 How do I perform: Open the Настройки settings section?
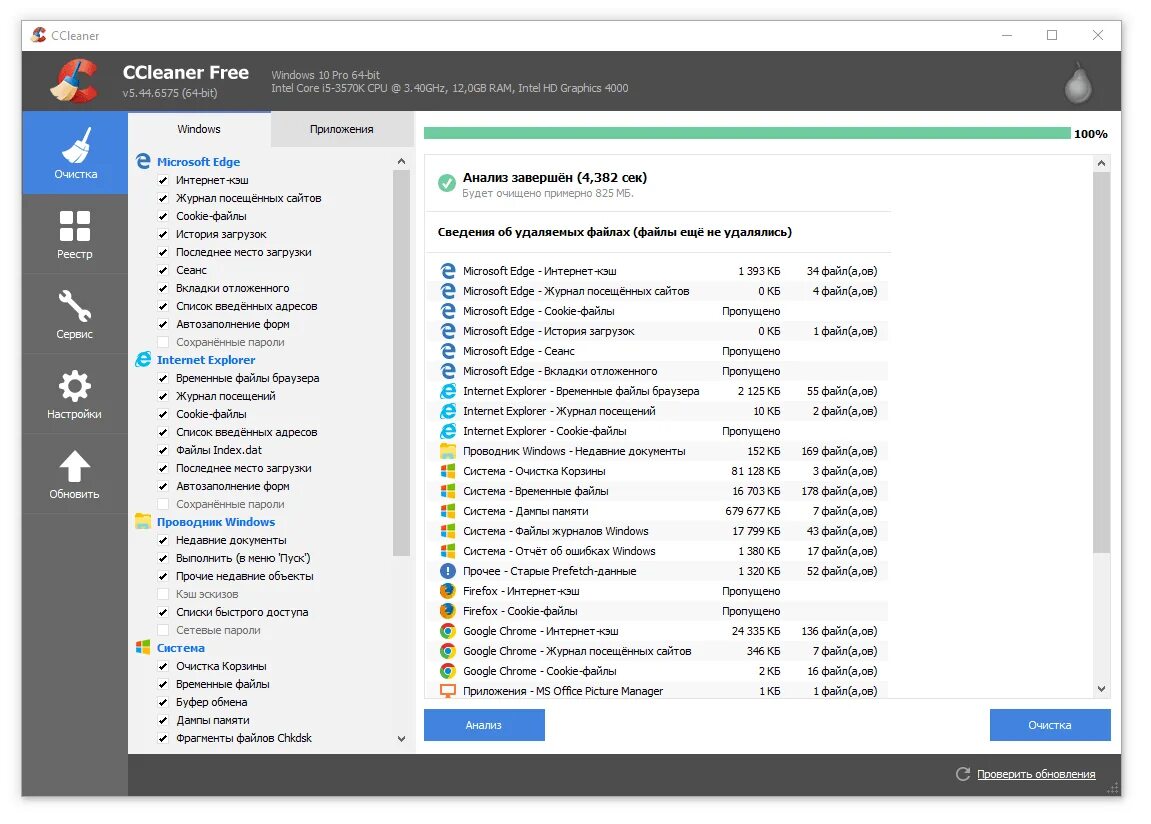click(x=75, y=395)
